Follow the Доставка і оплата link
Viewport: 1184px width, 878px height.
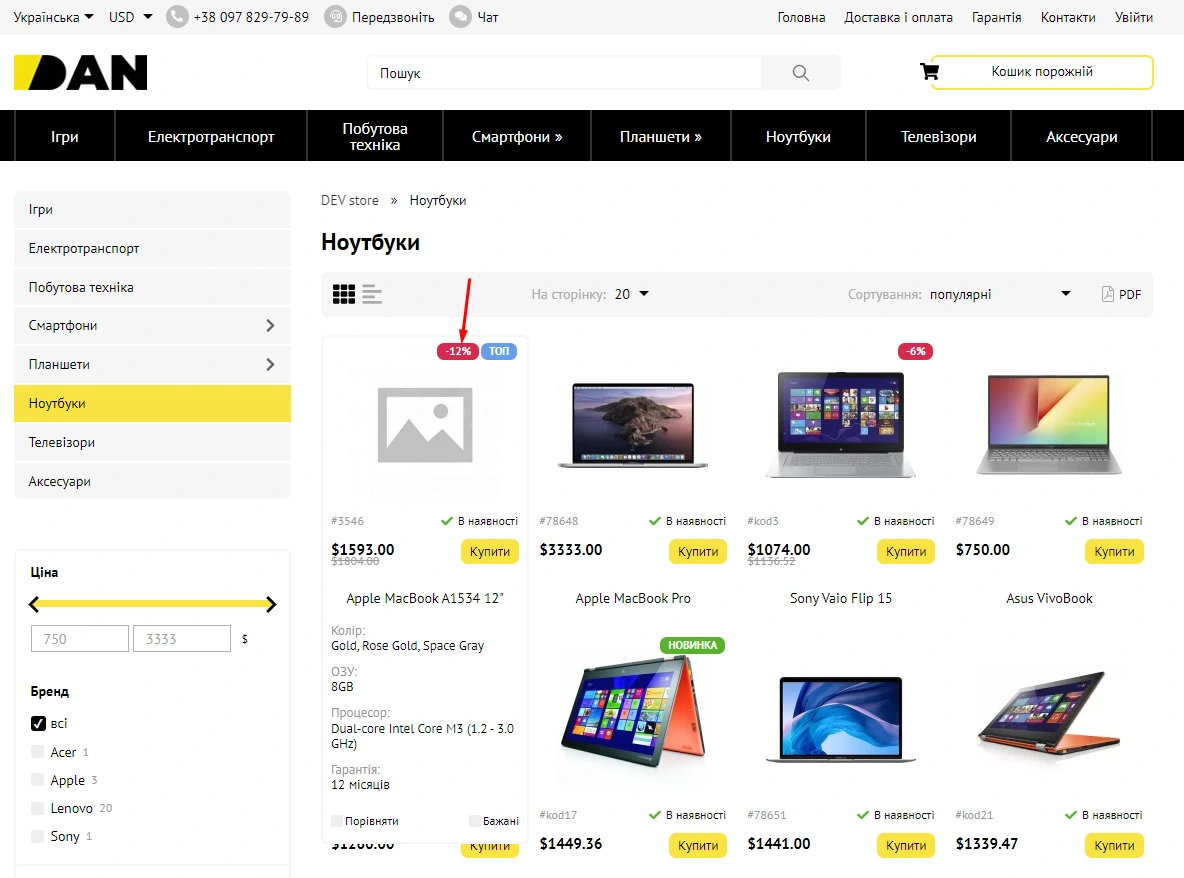[x=898, y=17]
